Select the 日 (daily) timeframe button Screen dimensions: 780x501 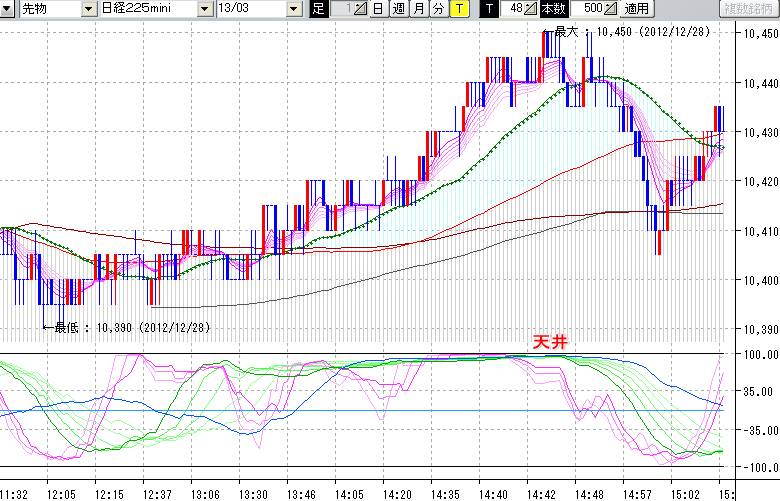tap(377, 9)
